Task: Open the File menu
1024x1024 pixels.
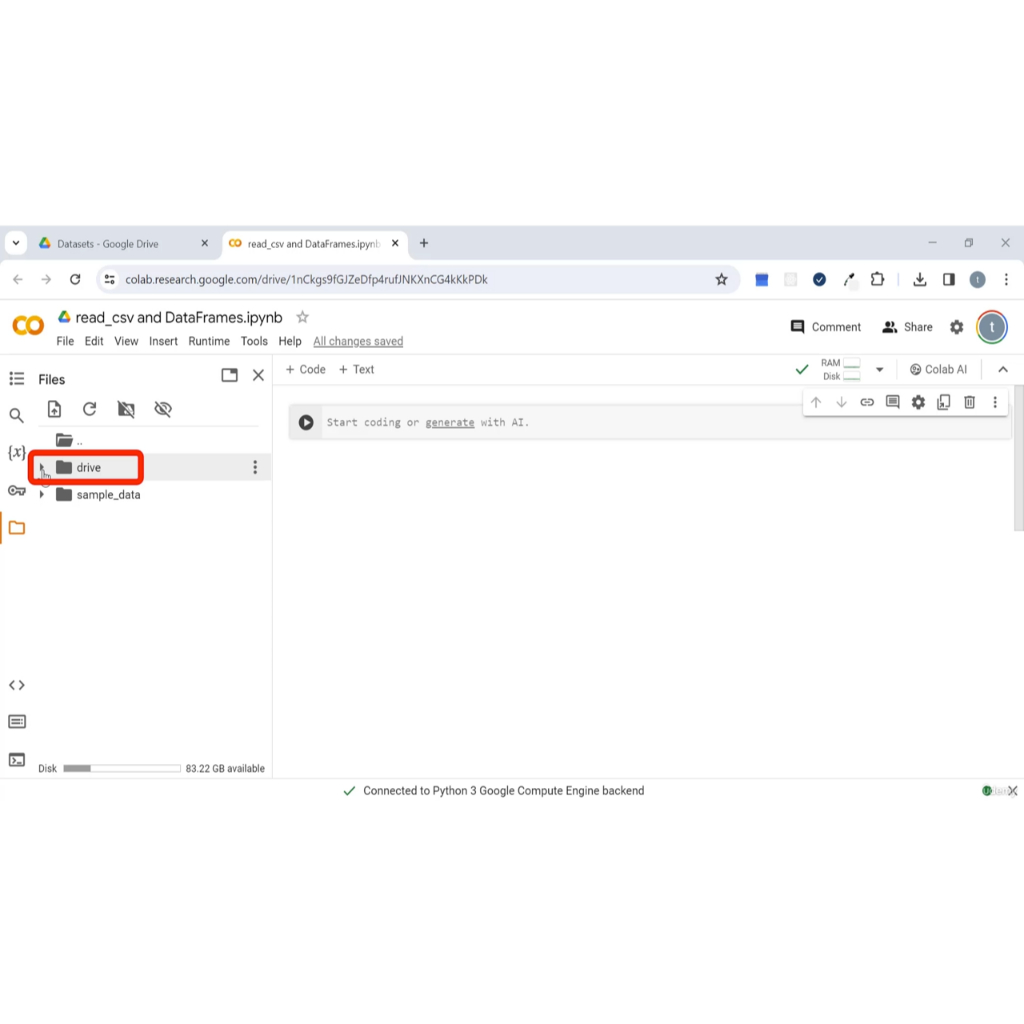Action: 65,342
